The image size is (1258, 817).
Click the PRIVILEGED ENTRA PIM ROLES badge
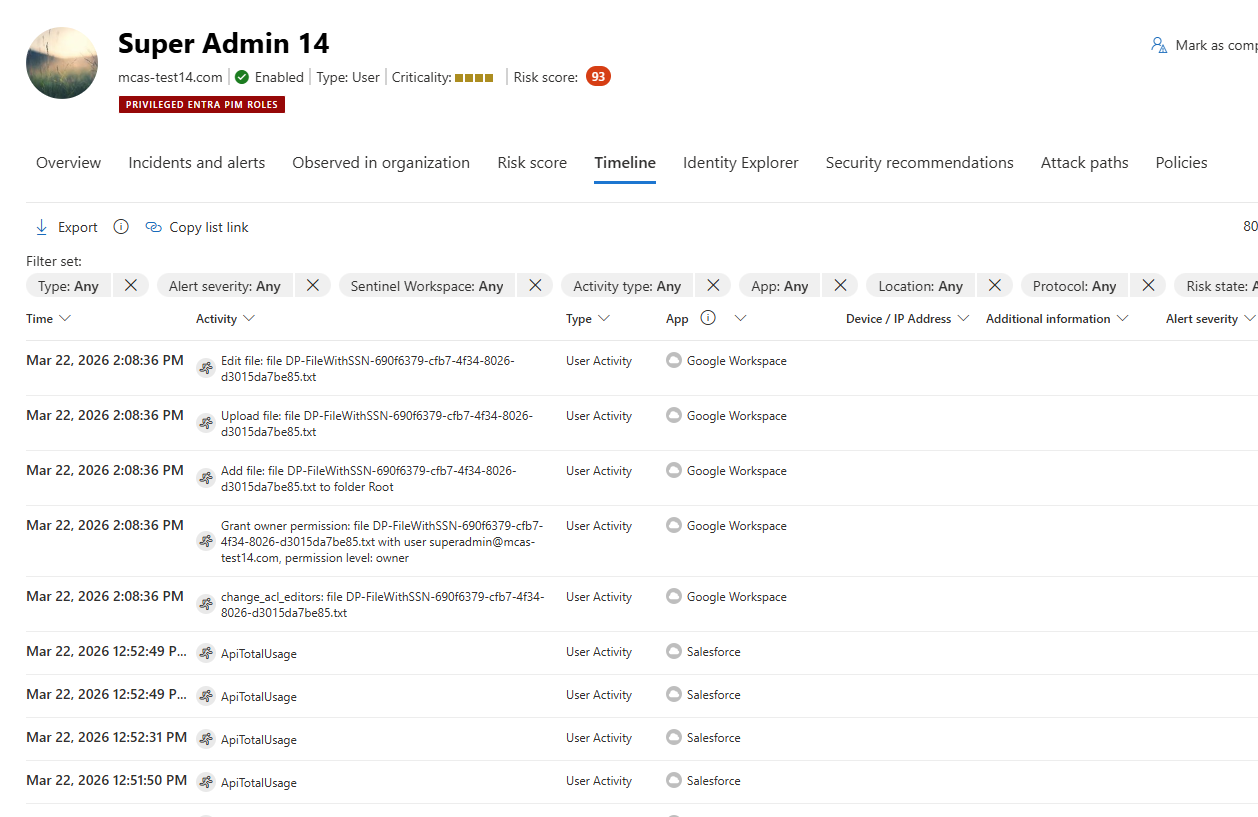click(x=201, y=104)
